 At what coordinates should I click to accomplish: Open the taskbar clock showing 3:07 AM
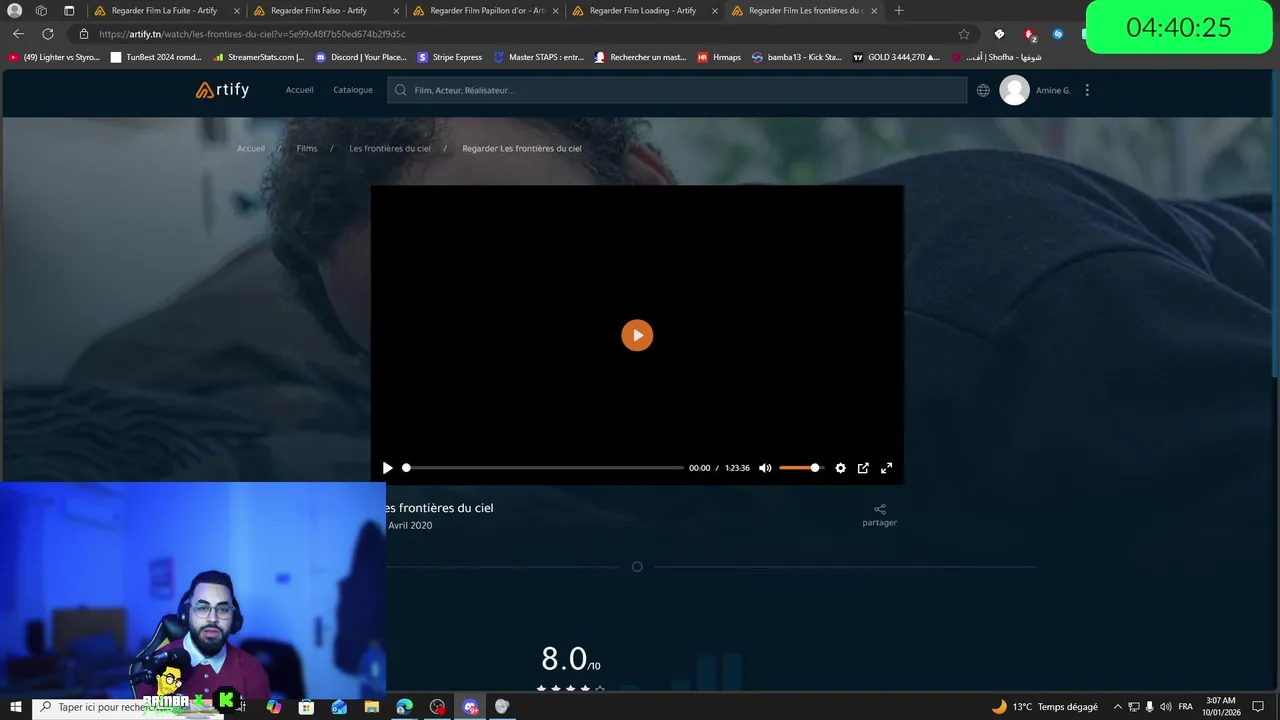click(1220, 707)
